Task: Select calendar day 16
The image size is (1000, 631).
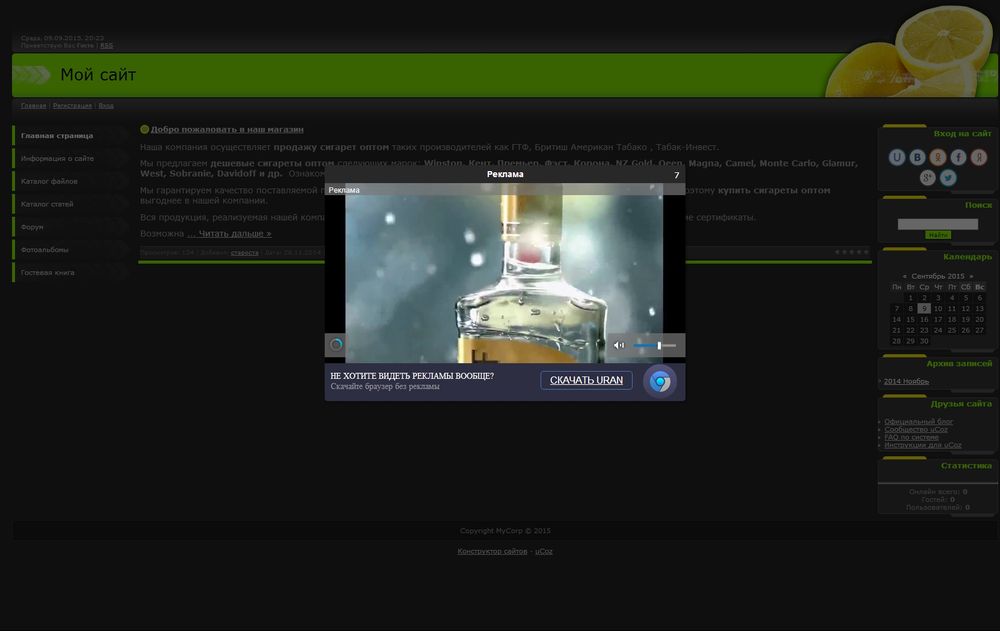Action: coord(923,320)
